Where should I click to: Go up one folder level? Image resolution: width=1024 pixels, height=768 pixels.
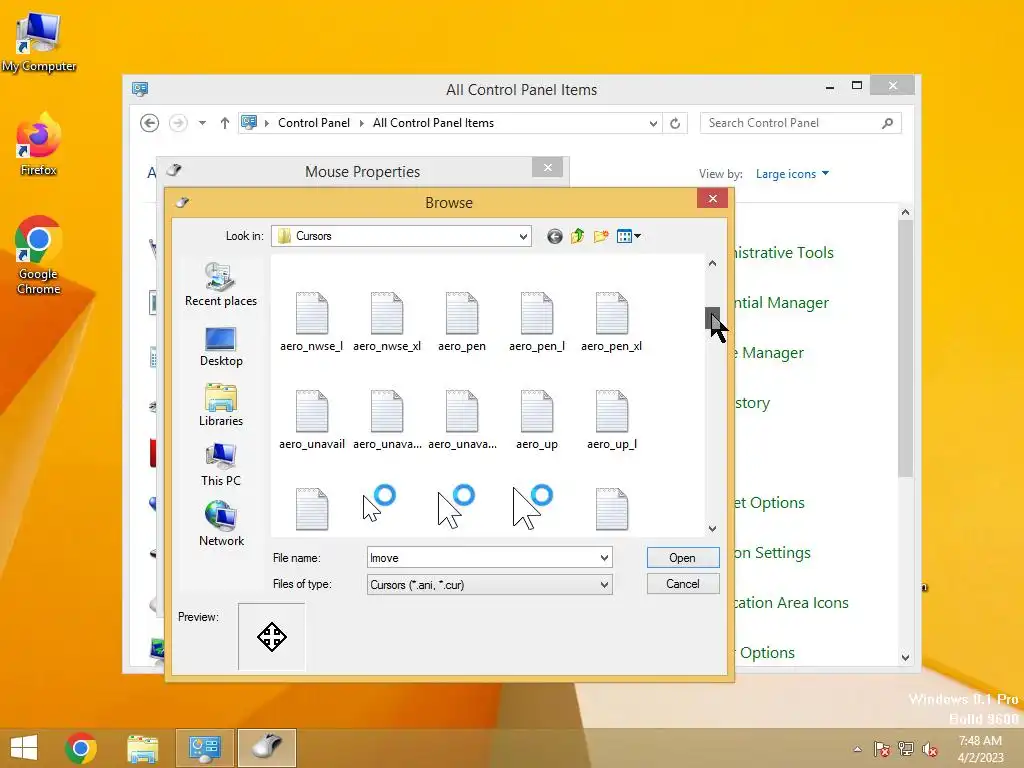[577, 236]
